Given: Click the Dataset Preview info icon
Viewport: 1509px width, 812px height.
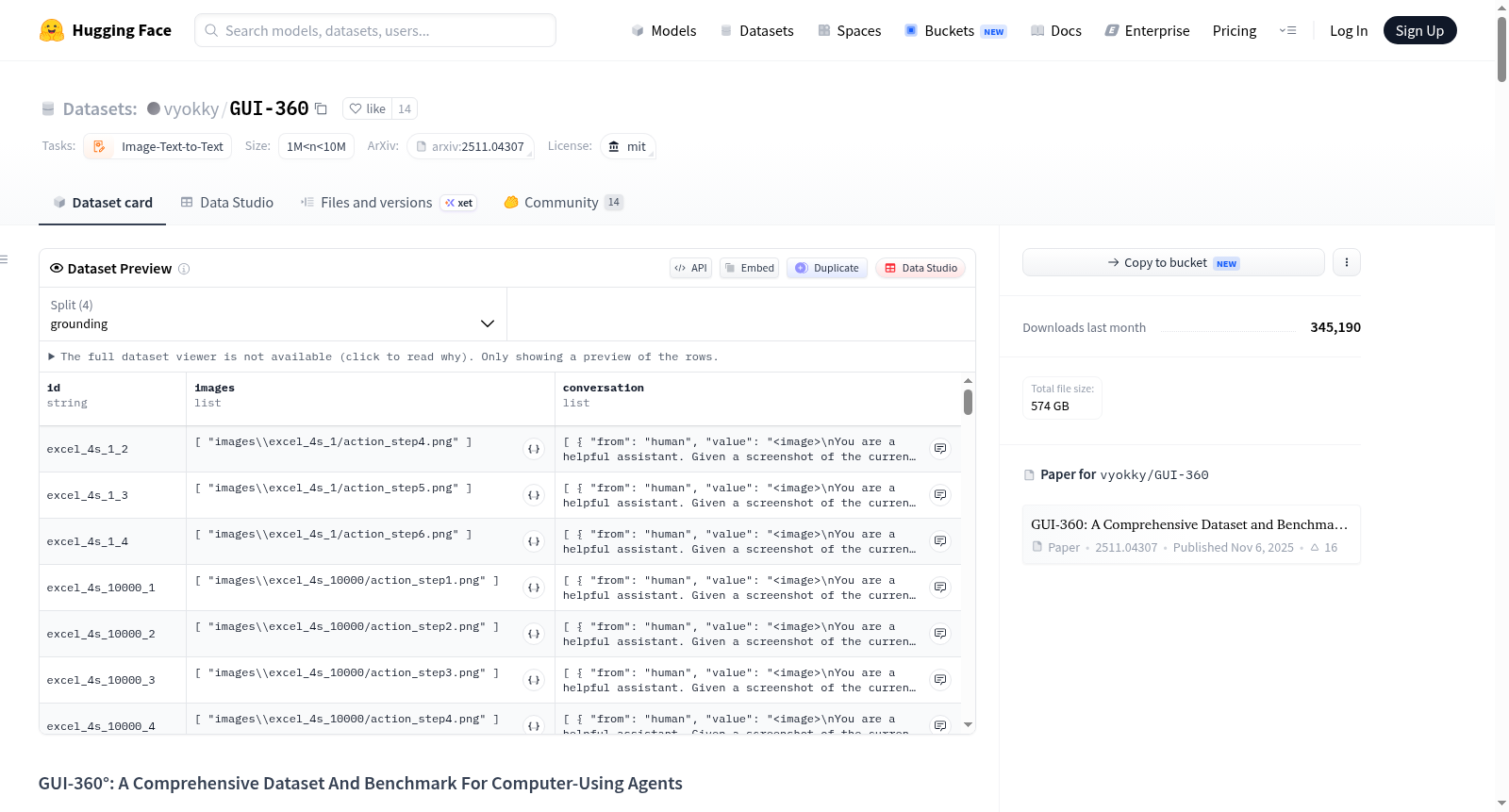Looking at the screenshot, I should 184,269.
